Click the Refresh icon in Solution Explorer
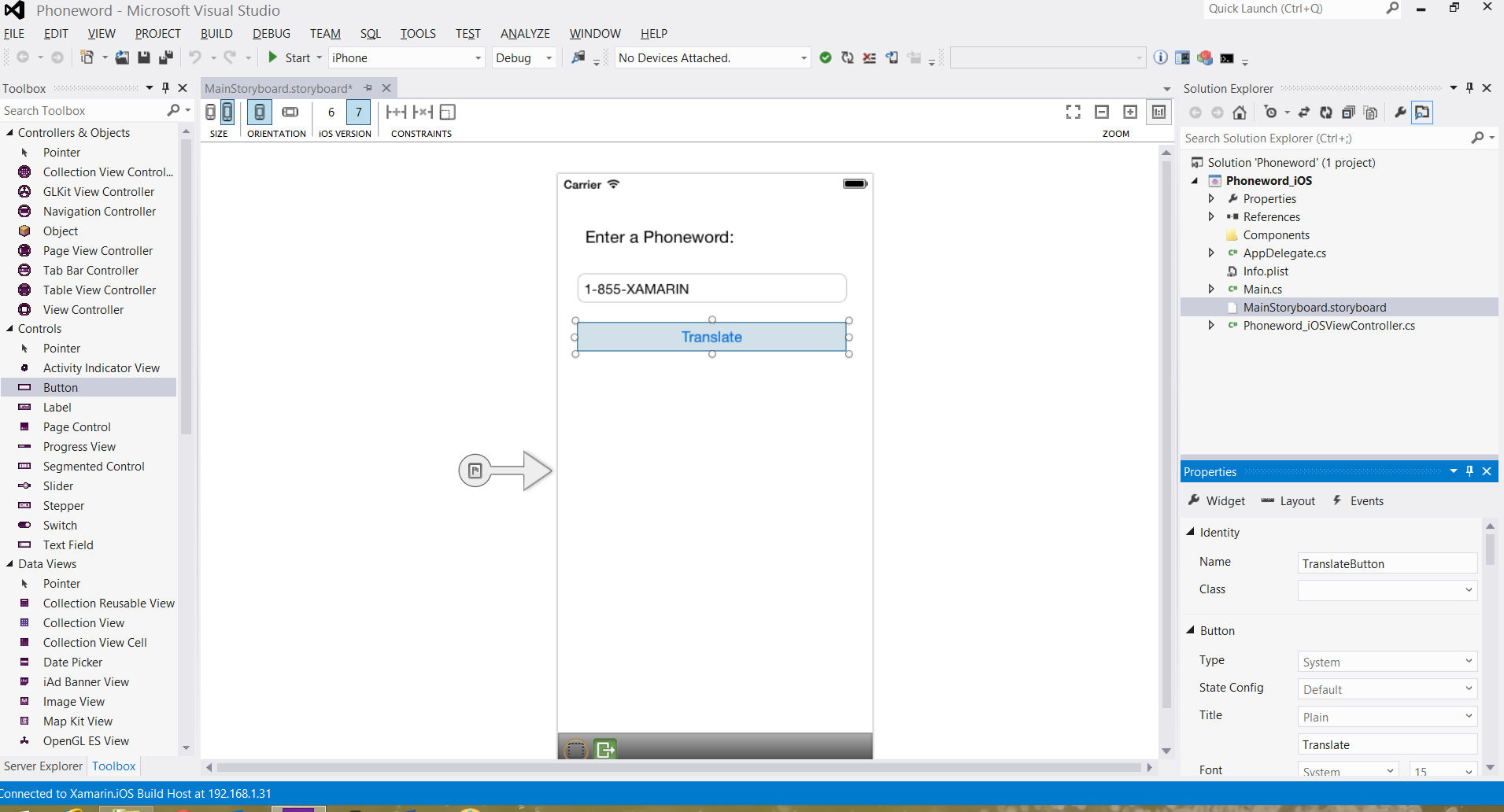 pos(1326,113)
